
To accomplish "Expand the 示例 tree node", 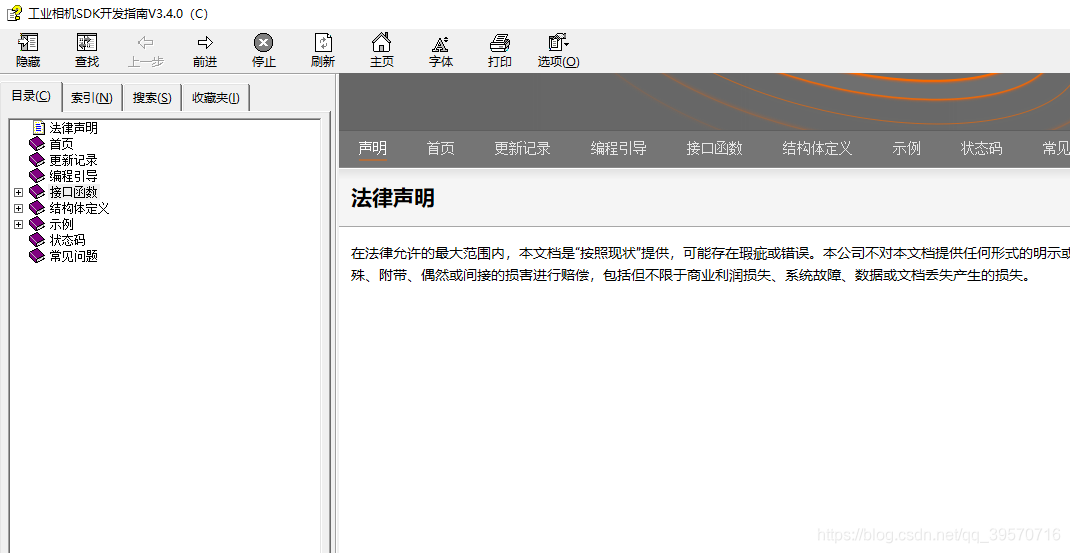I will click(x=18, y=224).
